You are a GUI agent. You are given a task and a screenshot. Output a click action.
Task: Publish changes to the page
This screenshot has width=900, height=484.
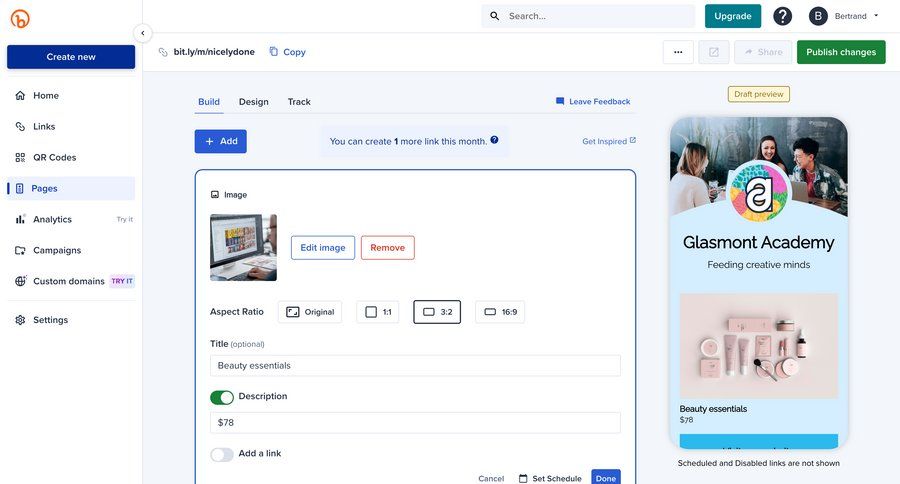(841, 52)
